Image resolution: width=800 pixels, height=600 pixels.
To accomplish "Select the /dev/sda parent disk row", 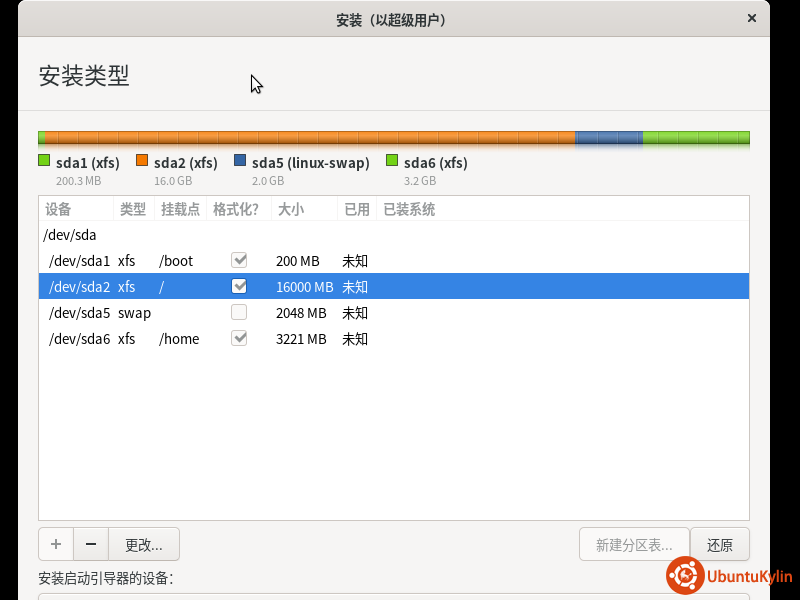I will pos(70,235).
